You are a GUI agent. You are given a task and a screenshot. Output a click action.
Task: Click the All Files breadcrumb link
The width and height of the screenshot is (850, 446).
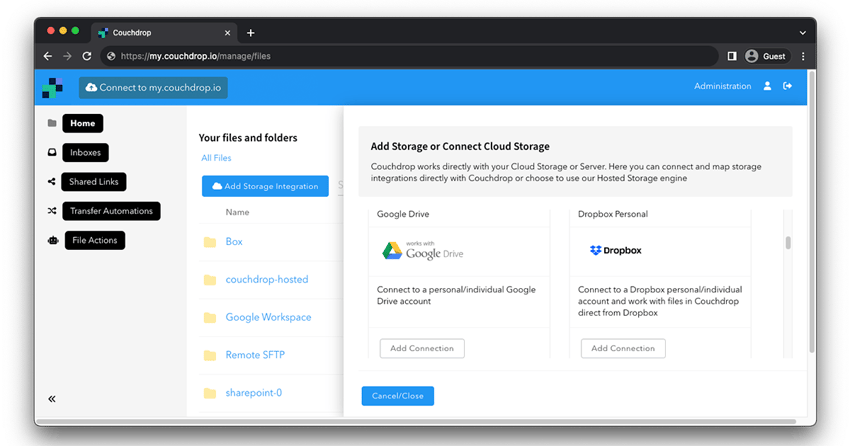(x=216, y=158)
